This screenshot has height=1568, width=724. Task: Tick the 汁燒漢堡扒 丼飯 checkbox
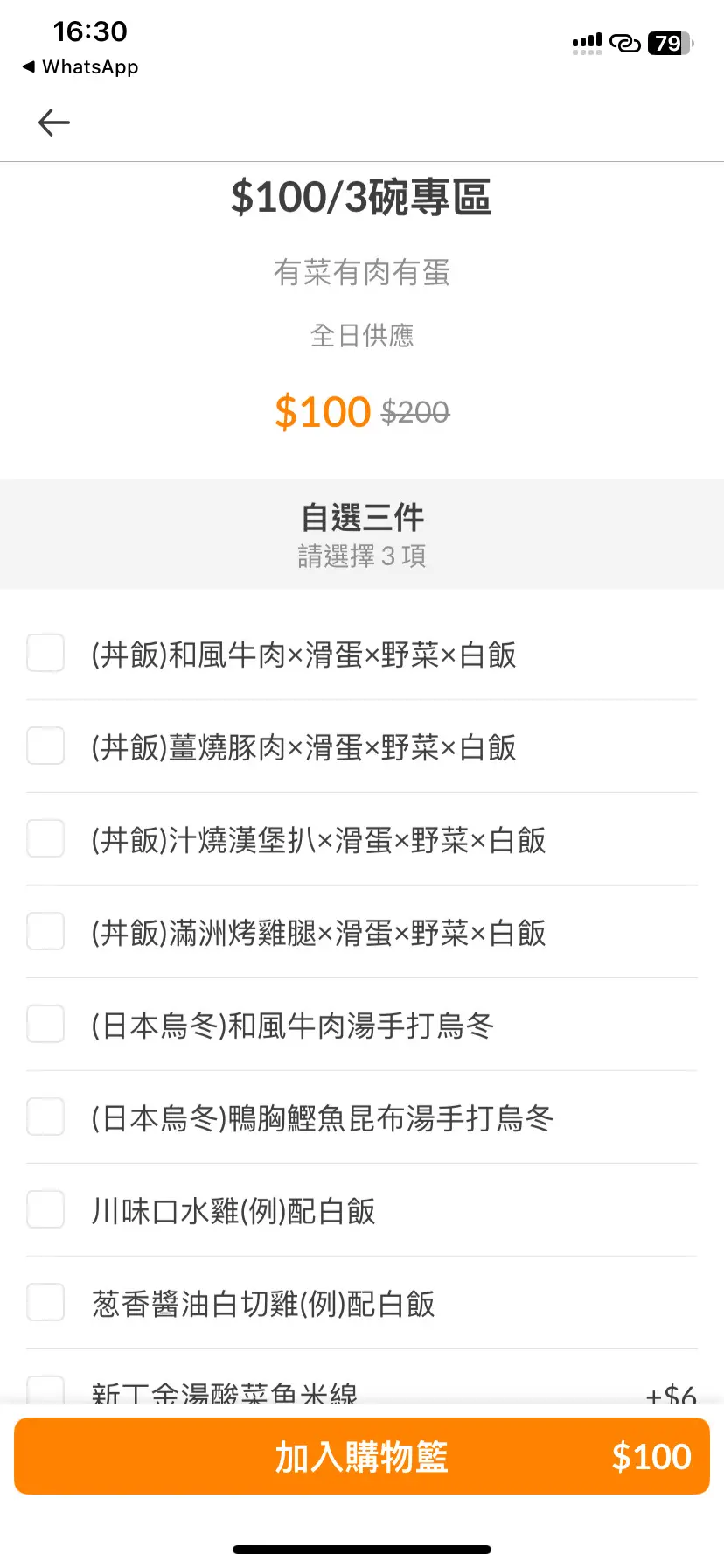pos(45,839)
